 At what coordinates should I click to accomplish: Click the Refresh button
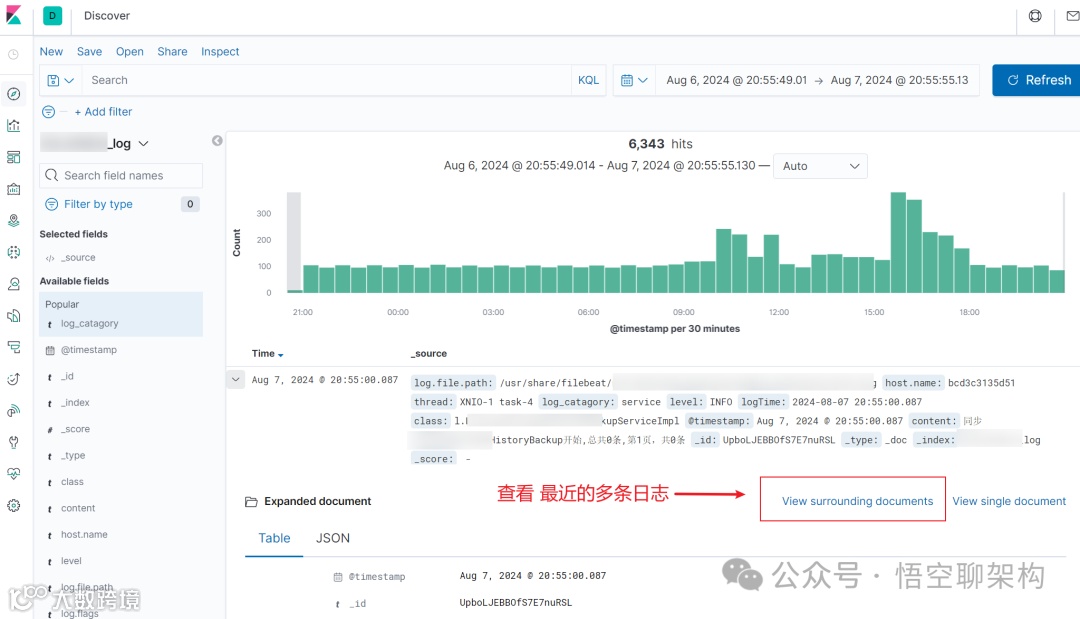tap(1037, 80)
